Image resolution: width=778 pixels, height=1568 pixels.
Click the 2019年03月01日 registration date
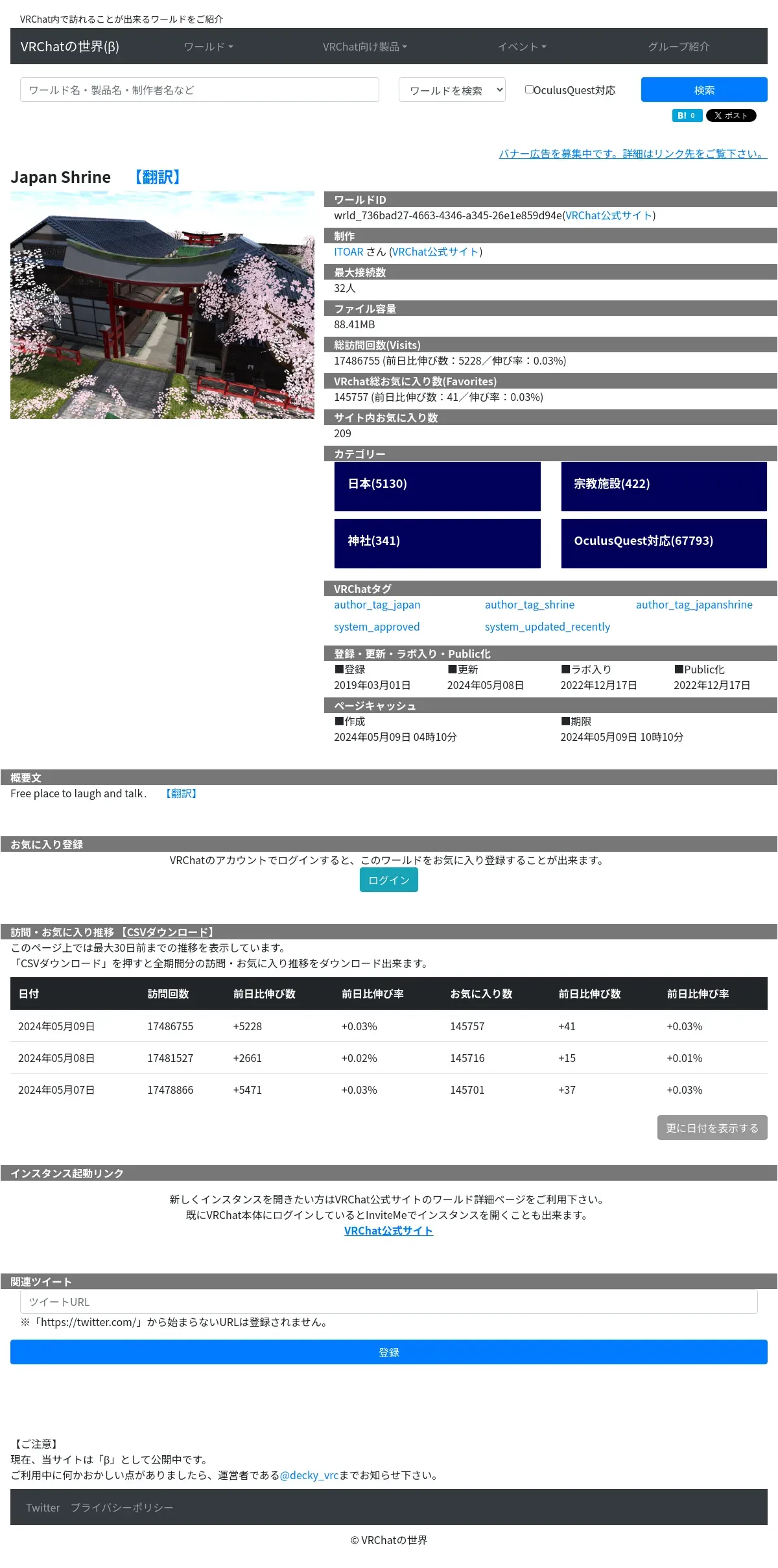[x=372, y=685]
